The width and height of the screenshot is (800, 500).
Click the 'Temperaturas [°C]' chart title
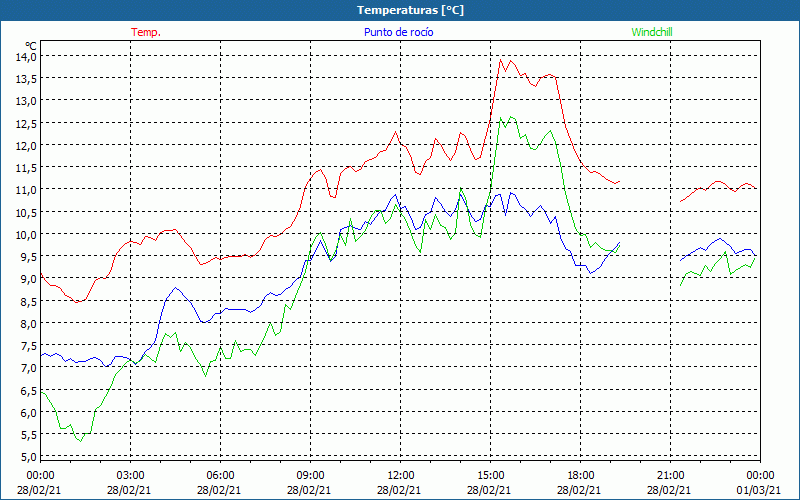pyautogui.click(x=410, y=10)
